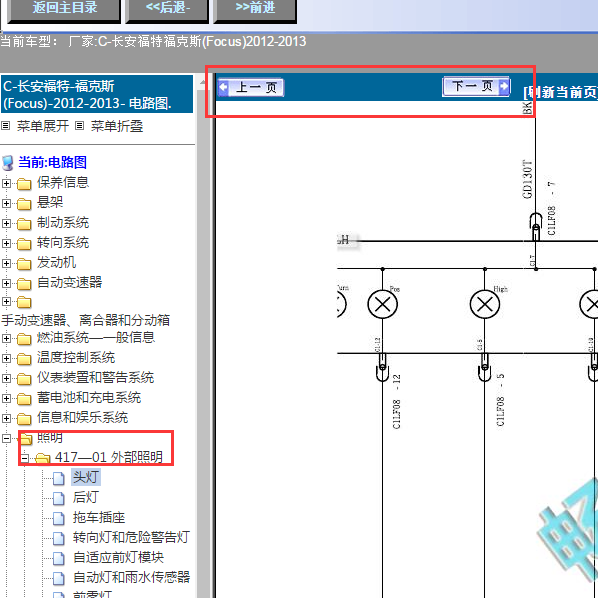Image resolution: width=598 pixels, height=598 pixels.
Task: Expand the 悬架 tree node
Action: [x=6, y=203]
